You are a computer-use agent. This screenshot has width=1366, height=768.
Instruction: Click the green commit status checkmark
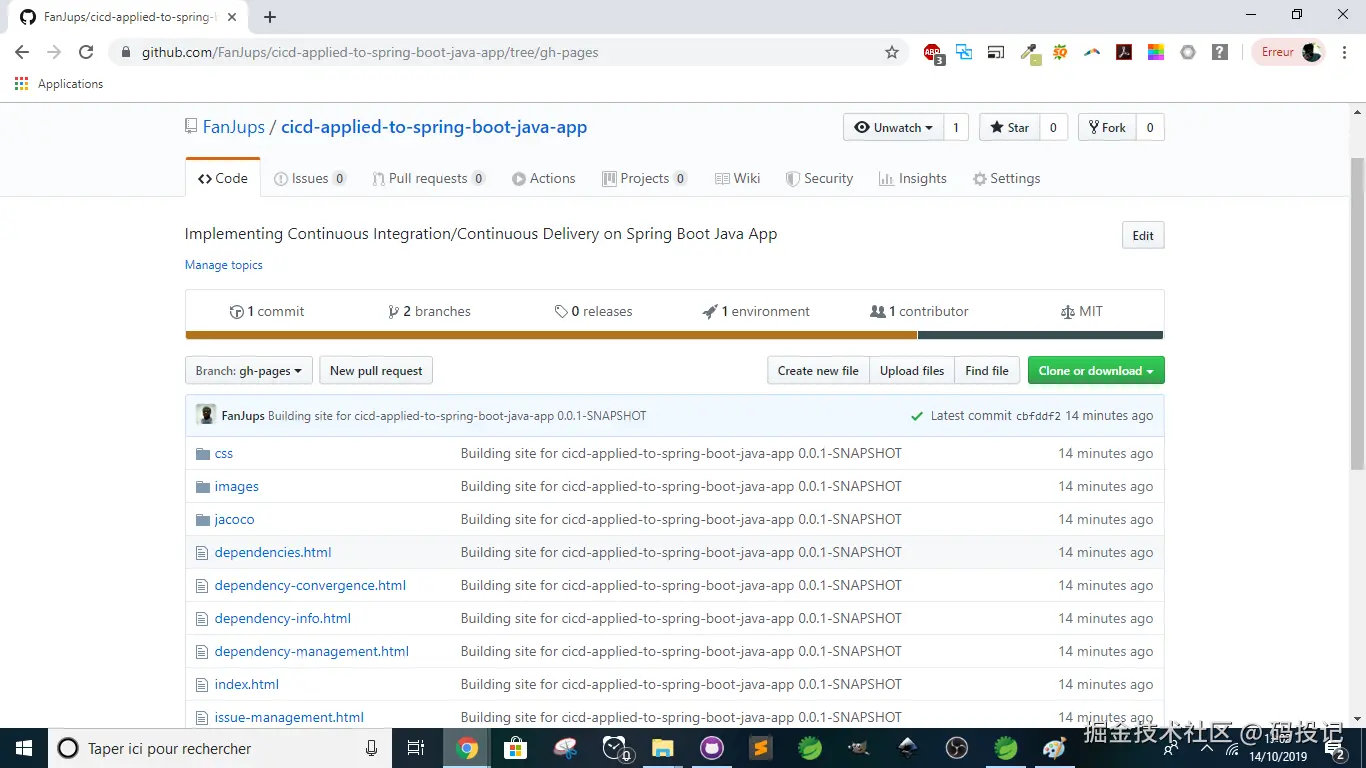click(917, 416)
